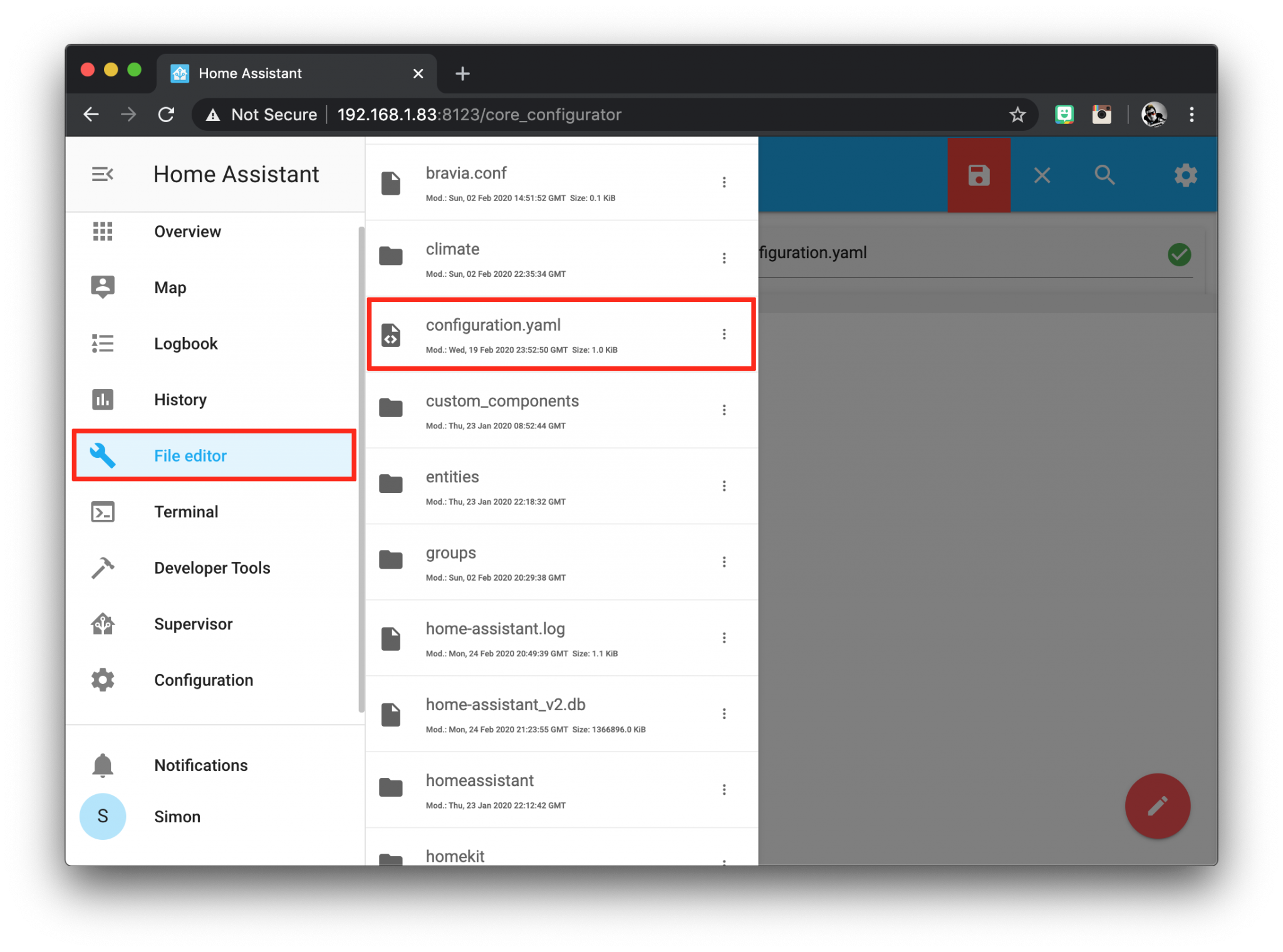This screenshot has height=952, width=1283.
Task: Open Supervisor from its sidebar icon
Action: 103,624
